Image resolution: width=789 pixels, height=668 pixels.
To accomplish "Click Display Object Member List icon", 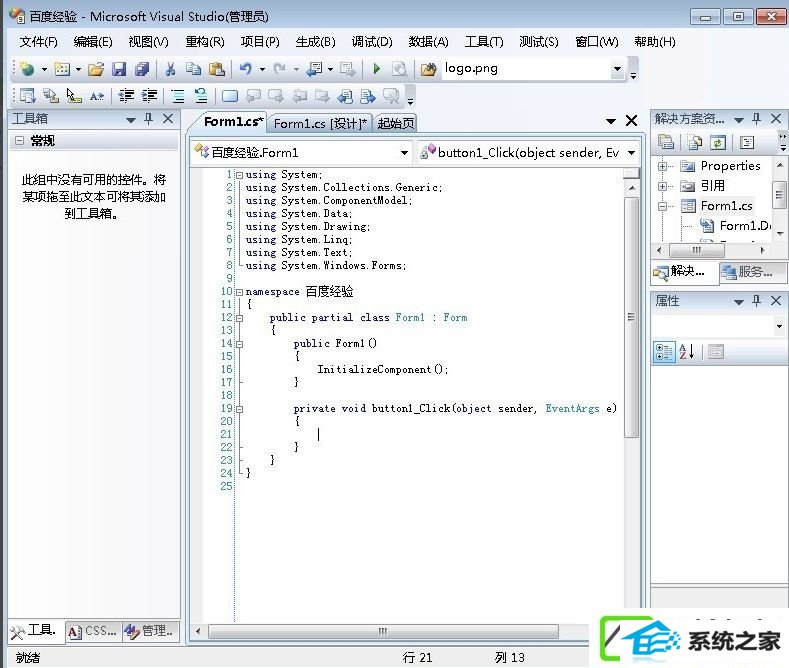I will tap(27, 96).
